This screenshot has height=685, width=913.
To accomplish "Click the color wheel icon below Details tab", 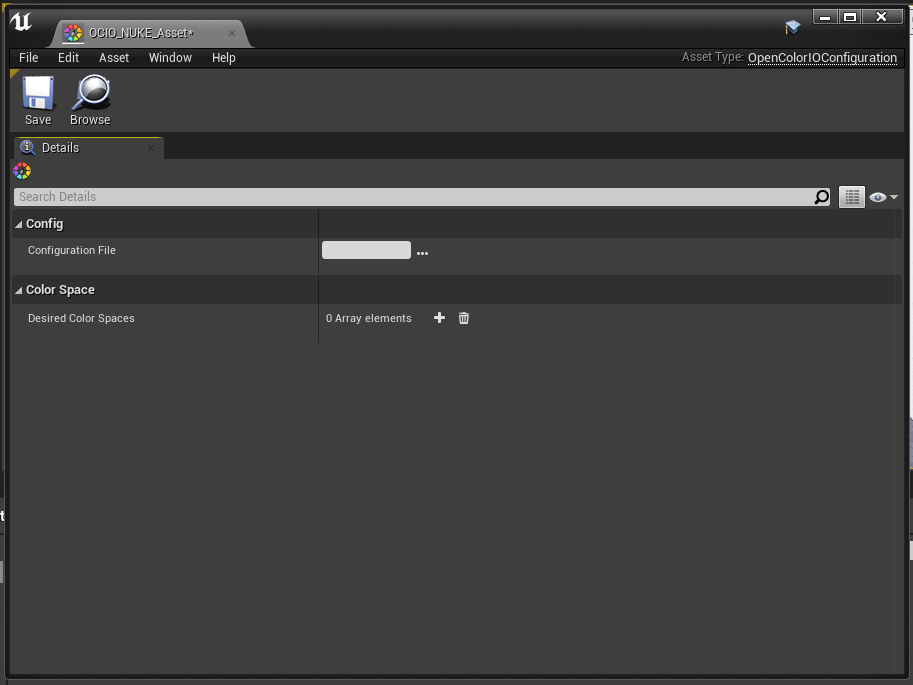I will 22,171.
